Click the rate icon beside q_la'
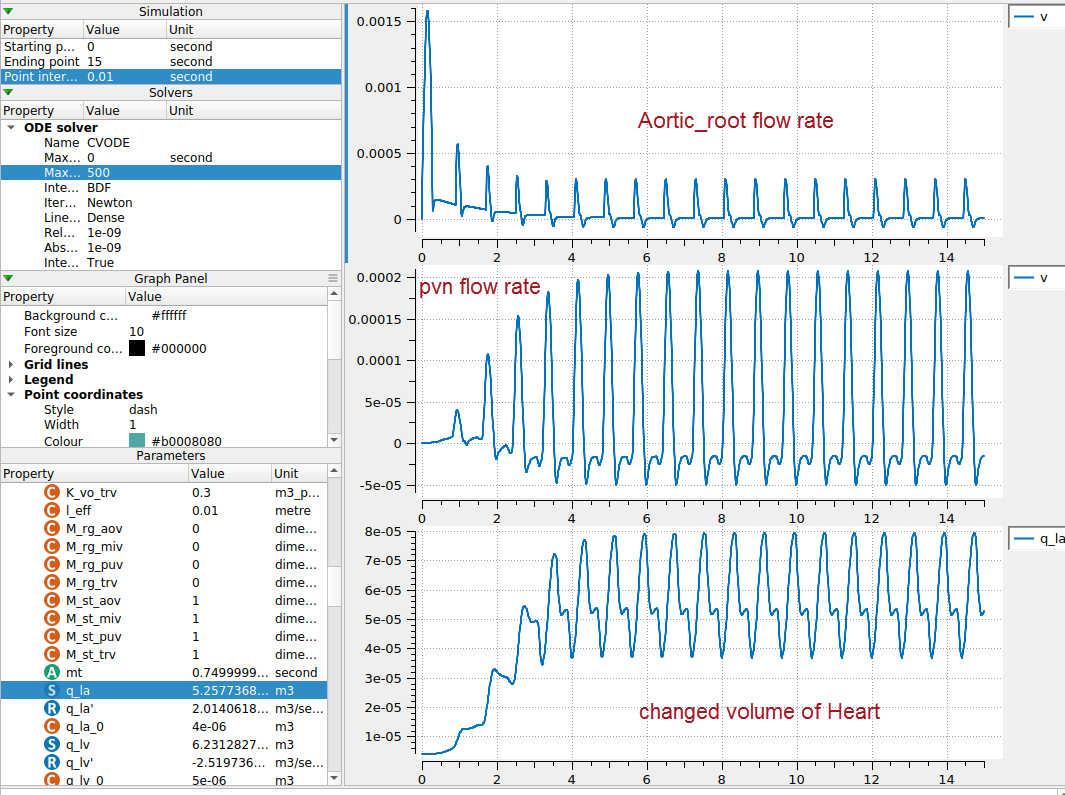 click(x=52, y=708)
